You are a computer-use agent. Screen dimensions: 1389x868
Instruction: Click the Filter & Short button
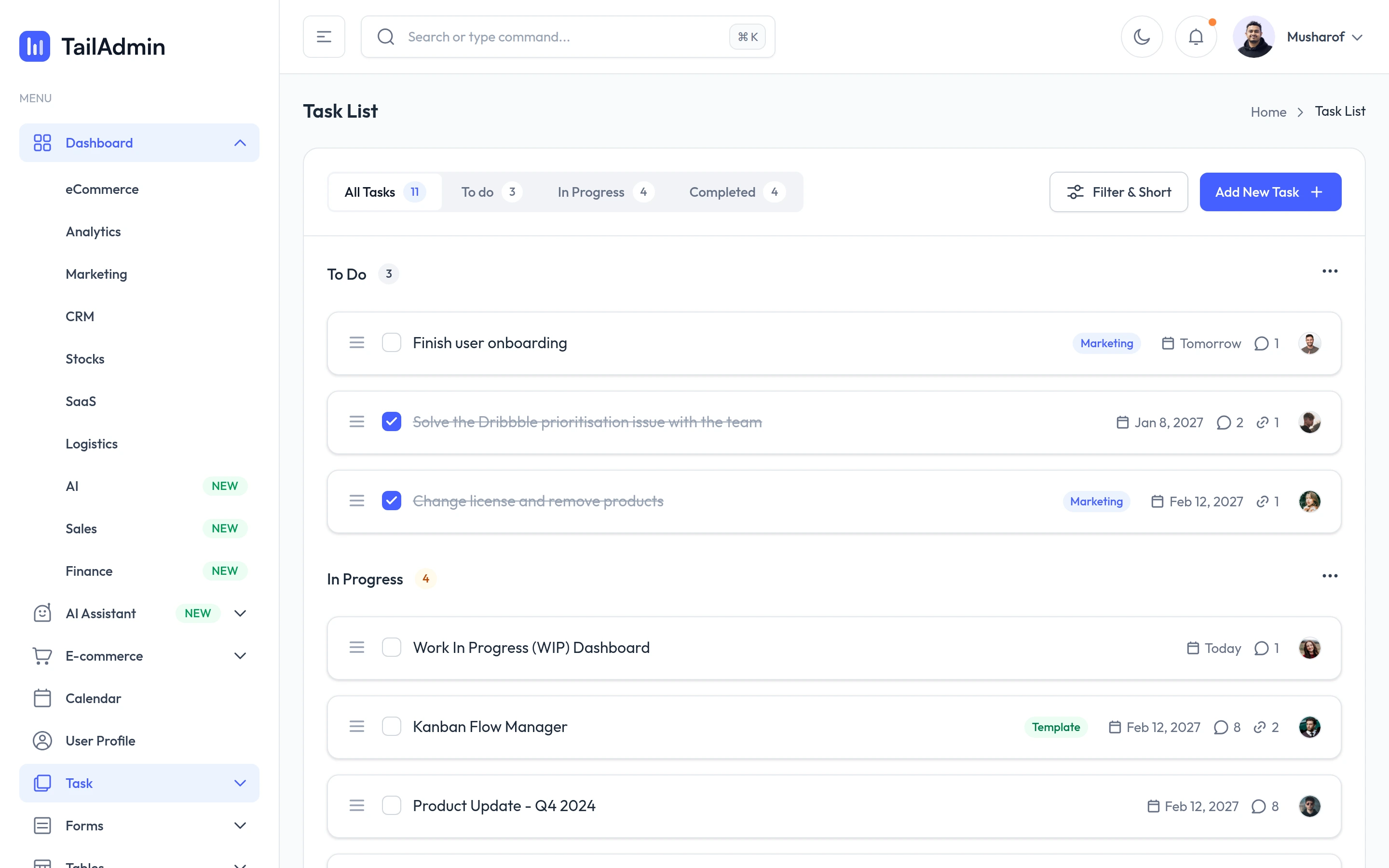pyautogui.click(x=1118, y=192)
